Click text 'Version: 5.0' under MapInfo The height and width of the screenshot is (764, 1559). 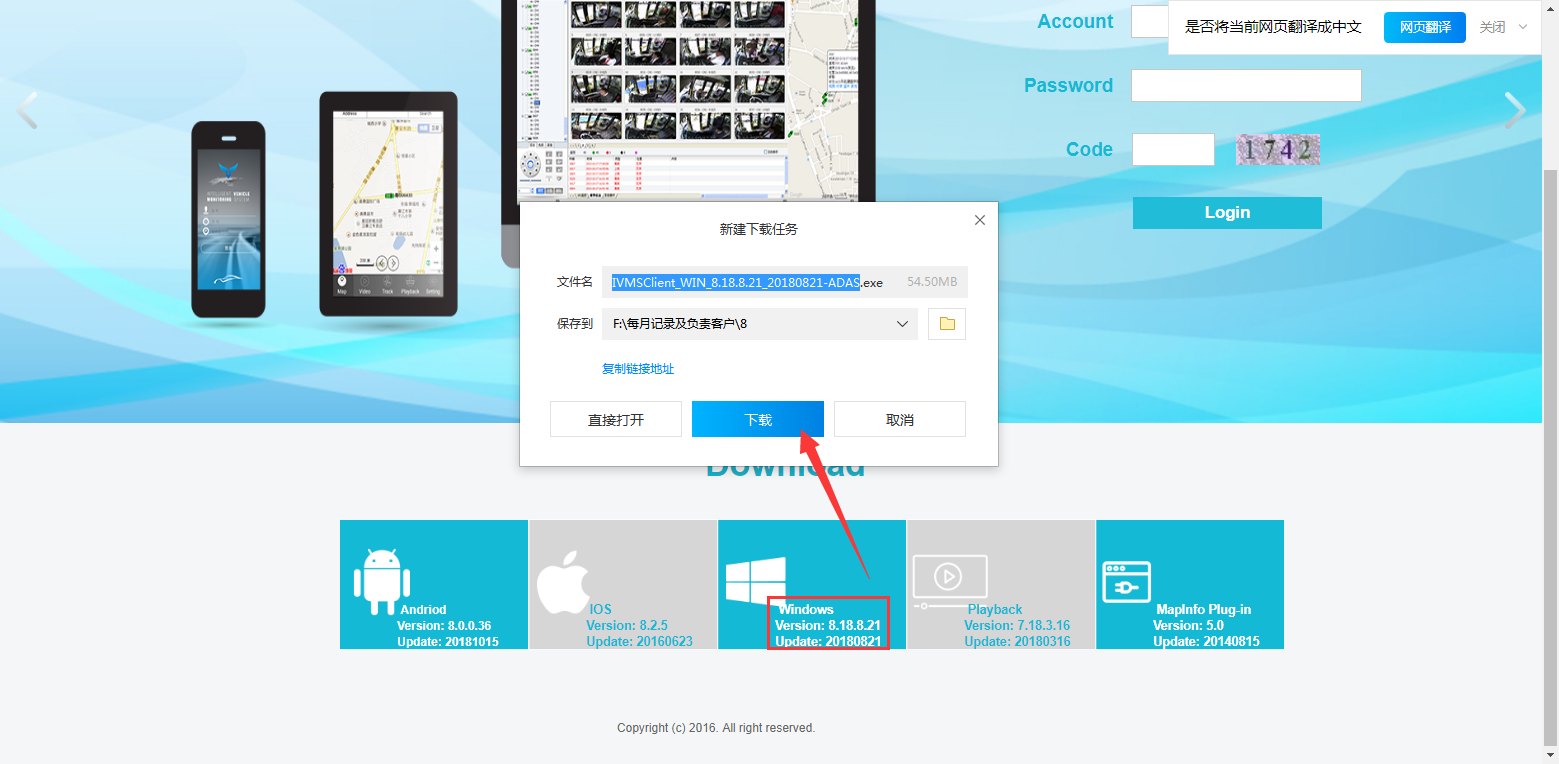click(x=1188, y=625)
